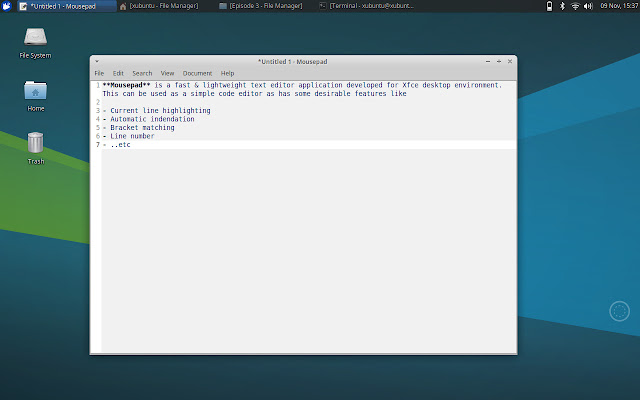Switch to Untitled 1 - Mousepad taskbar button
Viewport: 640px width, 400px height.
[x=67, y=6]
